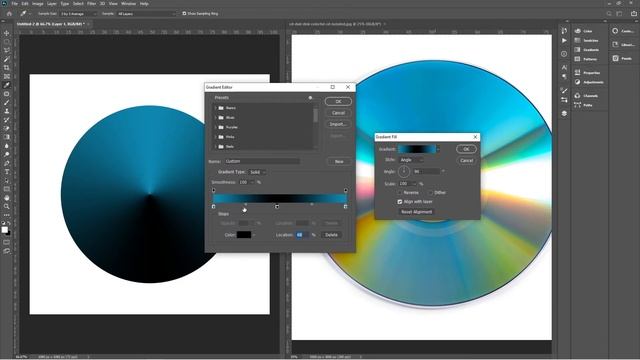640x360 pixels.
Task: Select the Brush tool
Action: click(7, 102)
